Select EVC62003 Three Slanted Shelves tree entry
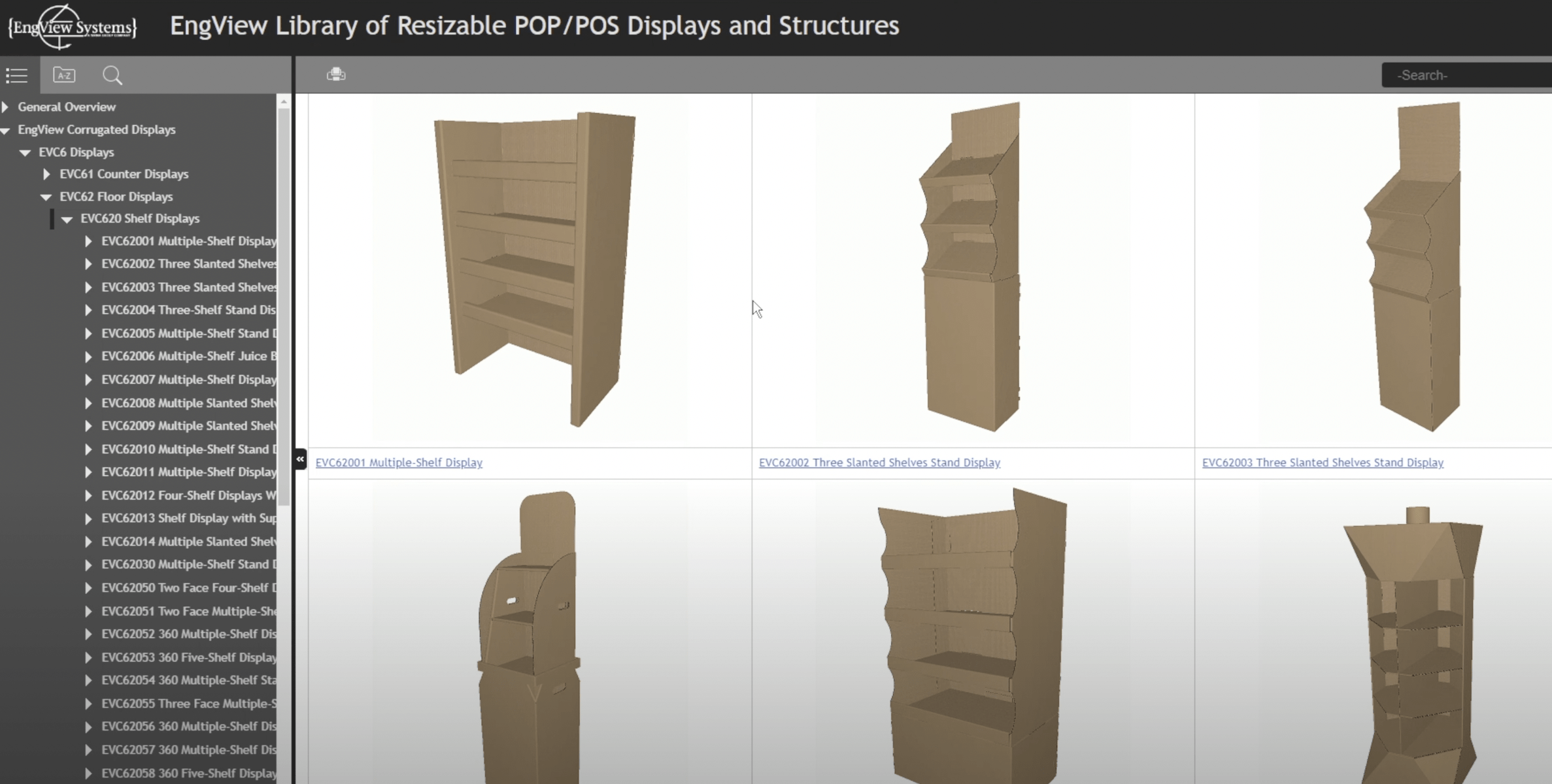1552x784 pixels. tap(189, 287)
